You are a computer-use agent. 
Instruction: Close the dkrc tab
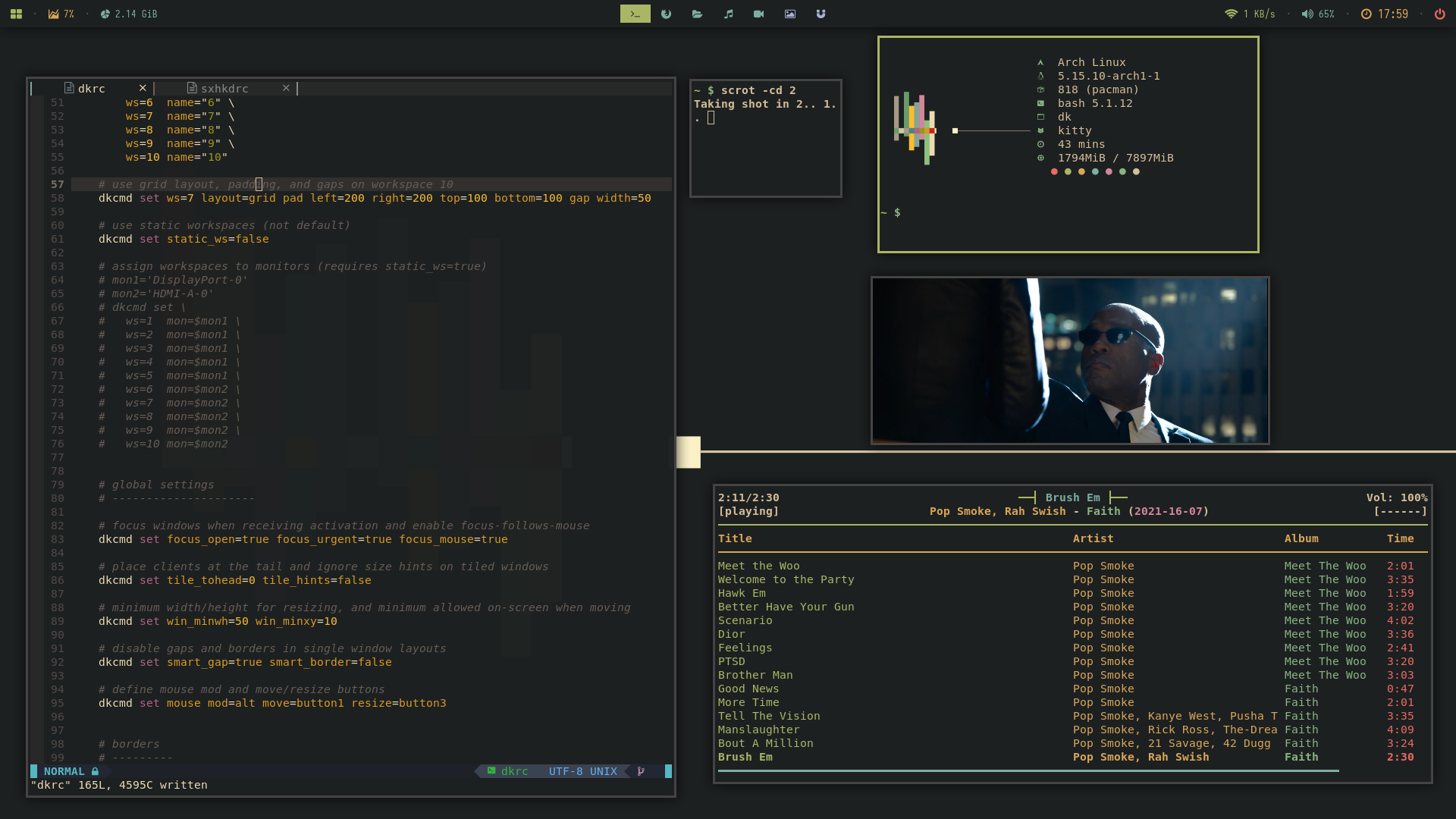(143, 88)
